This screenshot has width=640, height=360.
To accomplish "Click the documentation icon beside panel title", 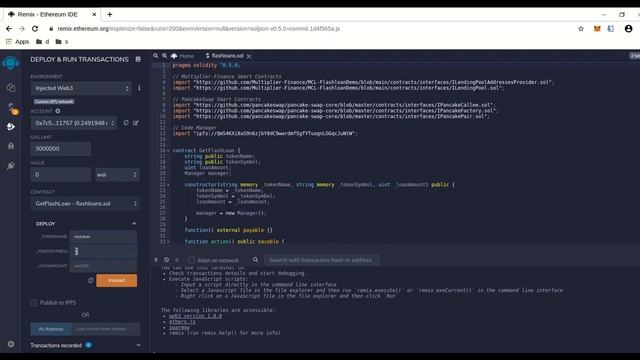I will pos(138,59).
